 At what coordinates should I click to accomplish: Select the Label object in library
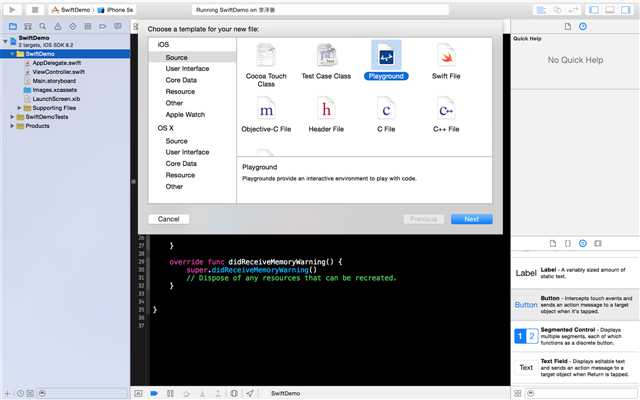click(576, 273)
